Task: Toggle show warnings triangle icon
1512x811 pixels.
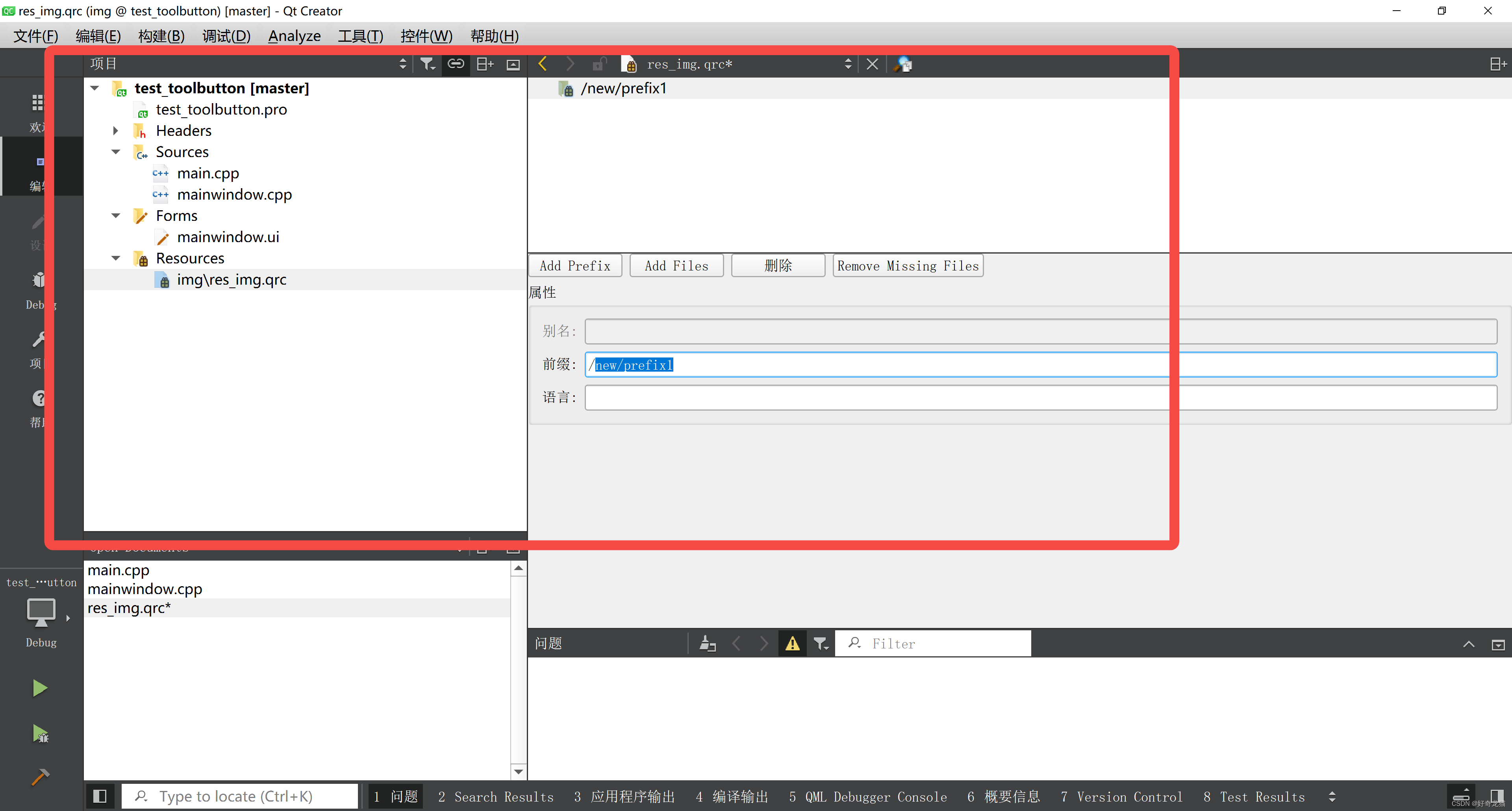Action: coord(792,644)
